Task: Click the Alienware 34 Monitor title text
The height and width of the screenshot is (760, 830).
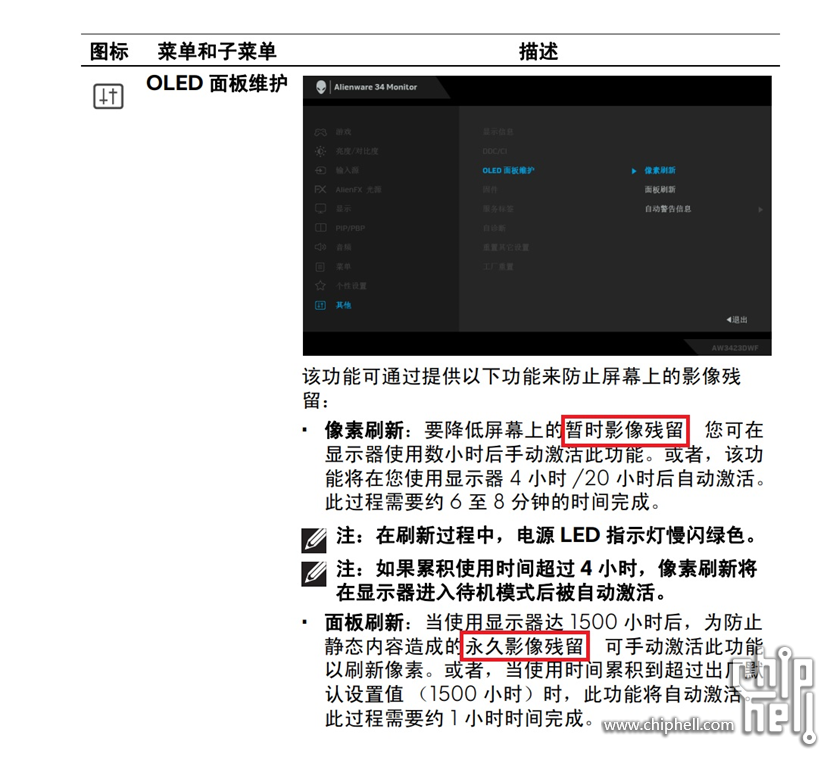Action: (x=375, y=87)
